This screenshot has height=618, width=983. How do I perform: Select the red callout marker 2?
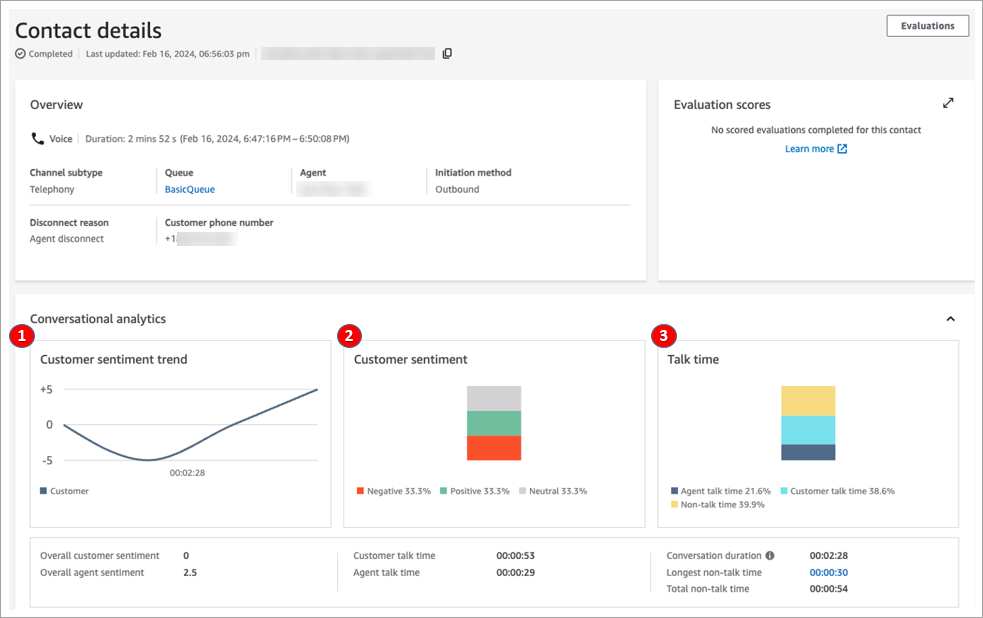point(349,336)
